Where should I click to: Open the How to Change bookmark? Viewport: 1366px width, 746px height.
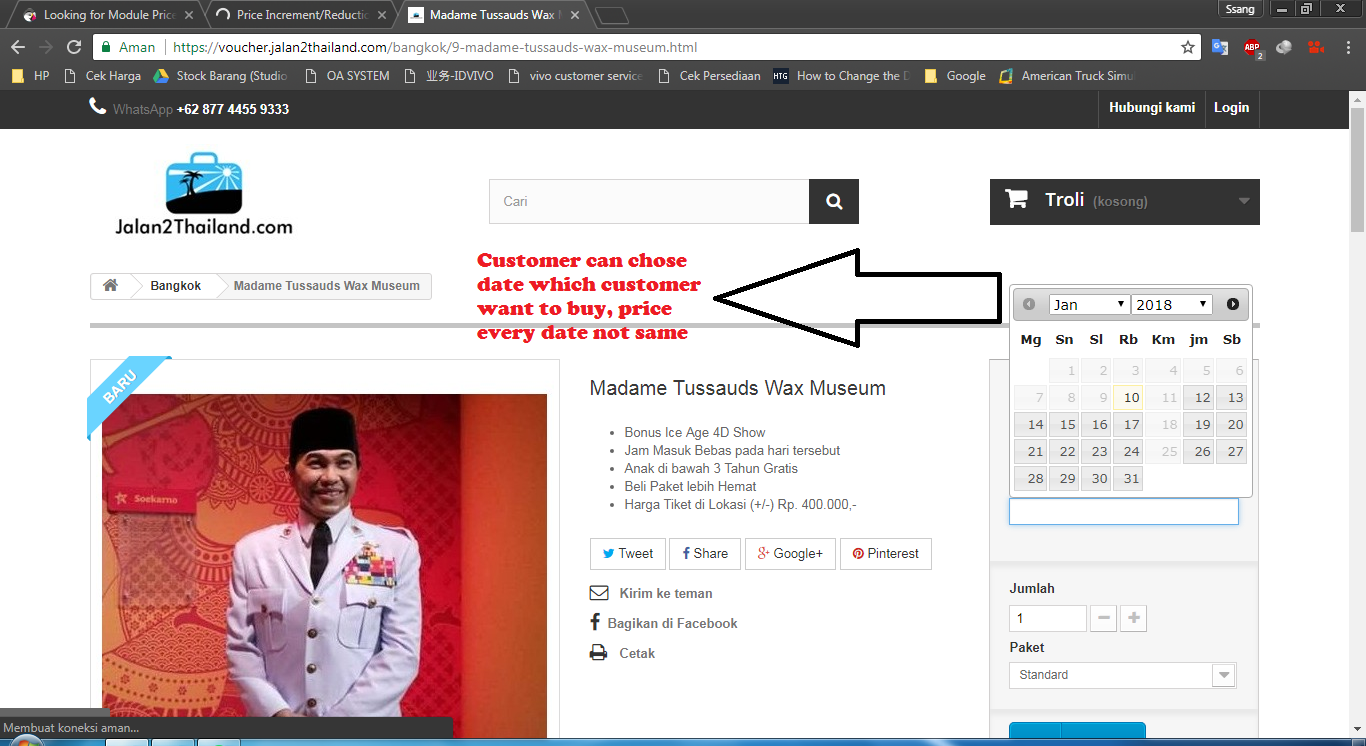point(842,76)
